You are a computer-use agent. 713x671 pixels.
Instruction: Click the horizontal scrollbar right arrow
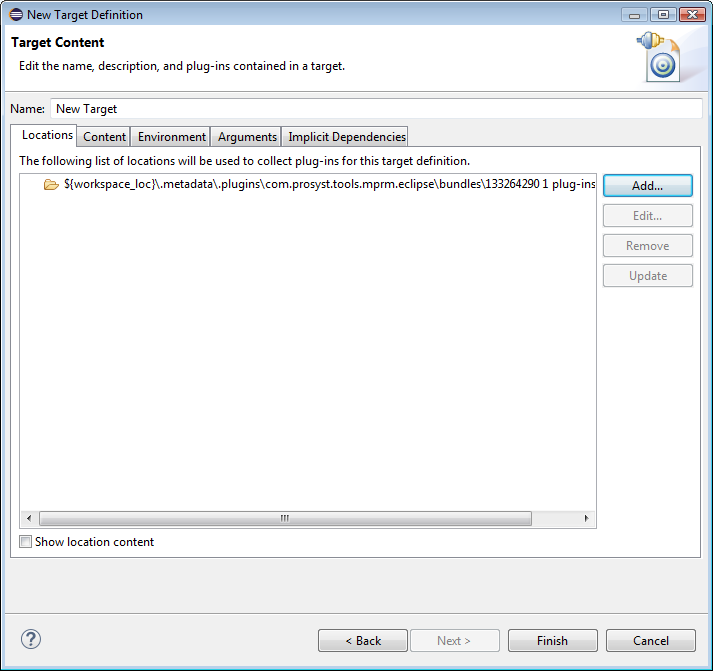586,519
